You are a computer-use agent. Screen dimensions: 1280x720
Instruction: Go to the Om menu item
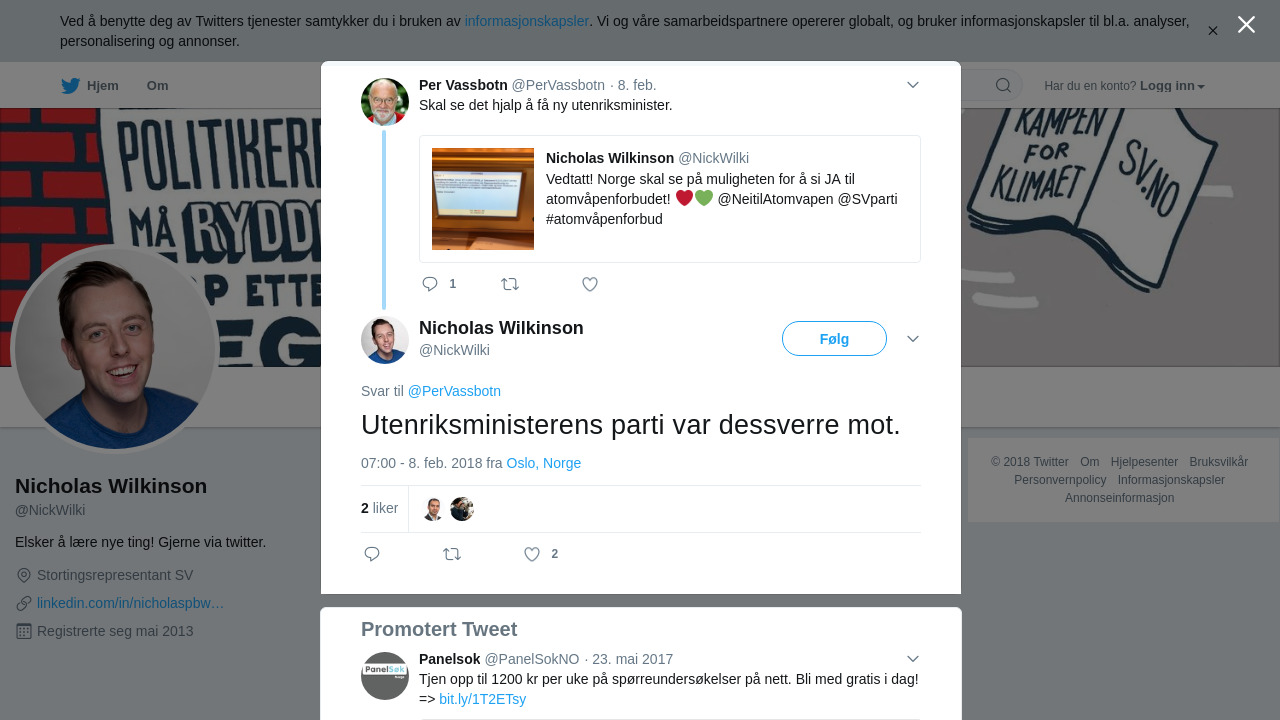point(157,86)
